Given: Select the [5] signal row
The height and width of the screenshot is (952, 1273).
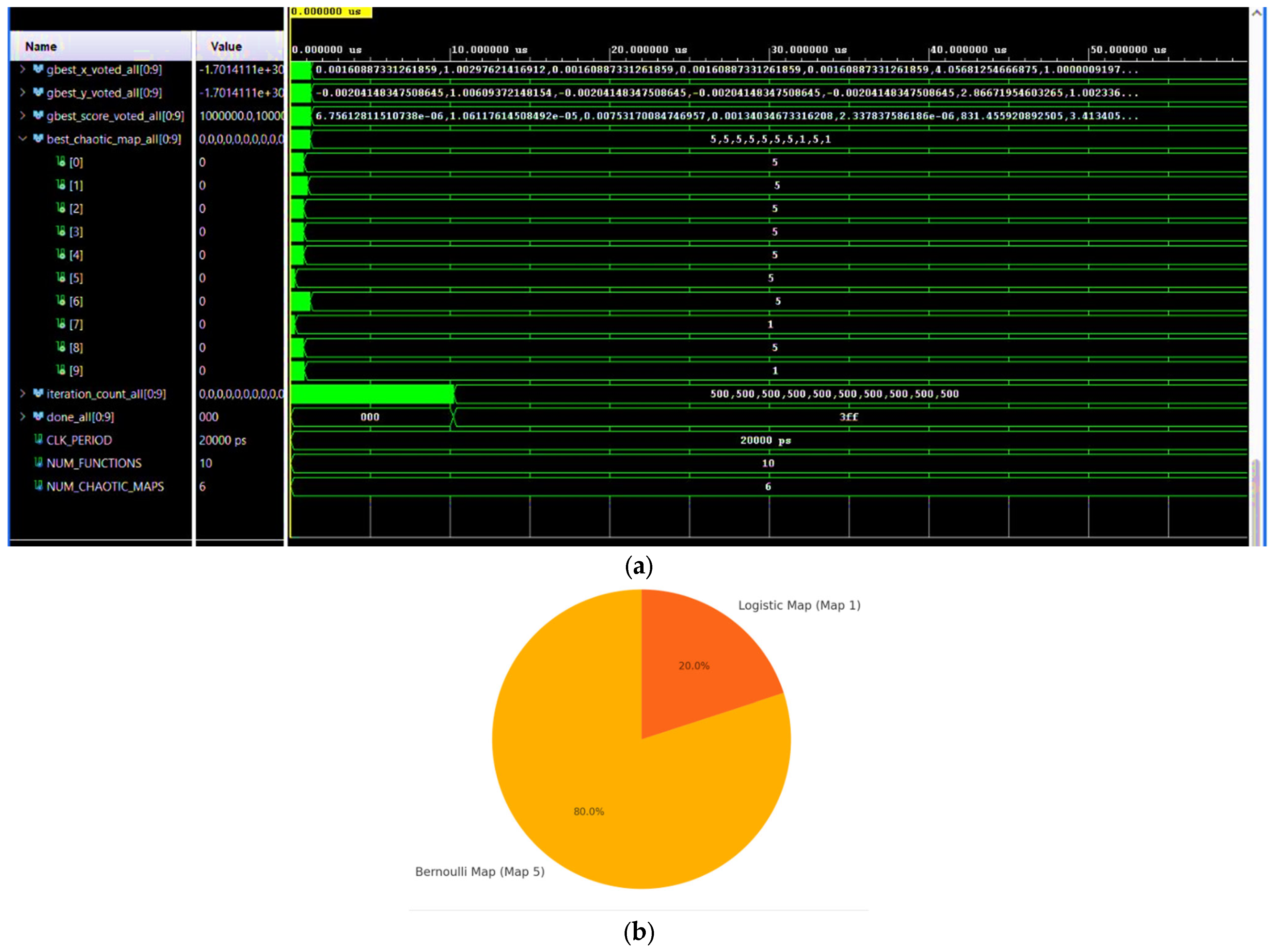Looking at the screenshot, I should pos(76,278).
